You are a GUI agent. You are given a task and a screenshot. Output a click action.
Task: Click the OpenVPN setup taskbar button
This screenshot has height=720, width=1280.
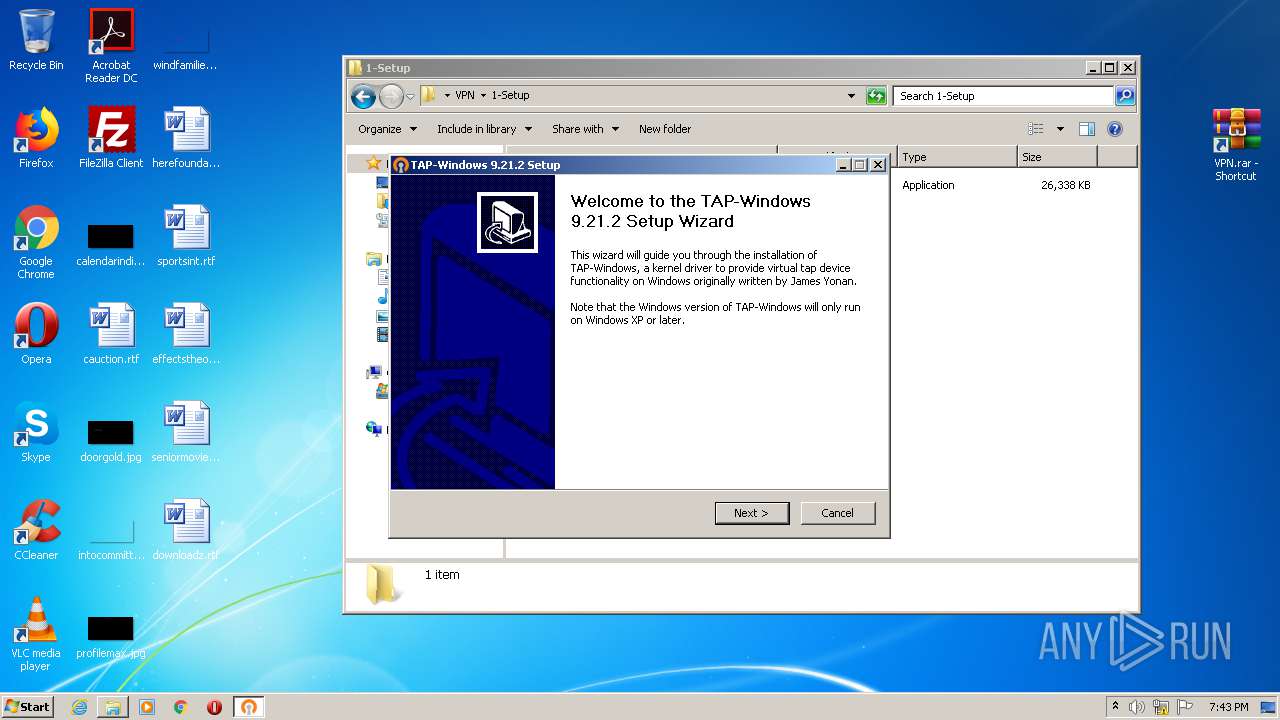249,707
